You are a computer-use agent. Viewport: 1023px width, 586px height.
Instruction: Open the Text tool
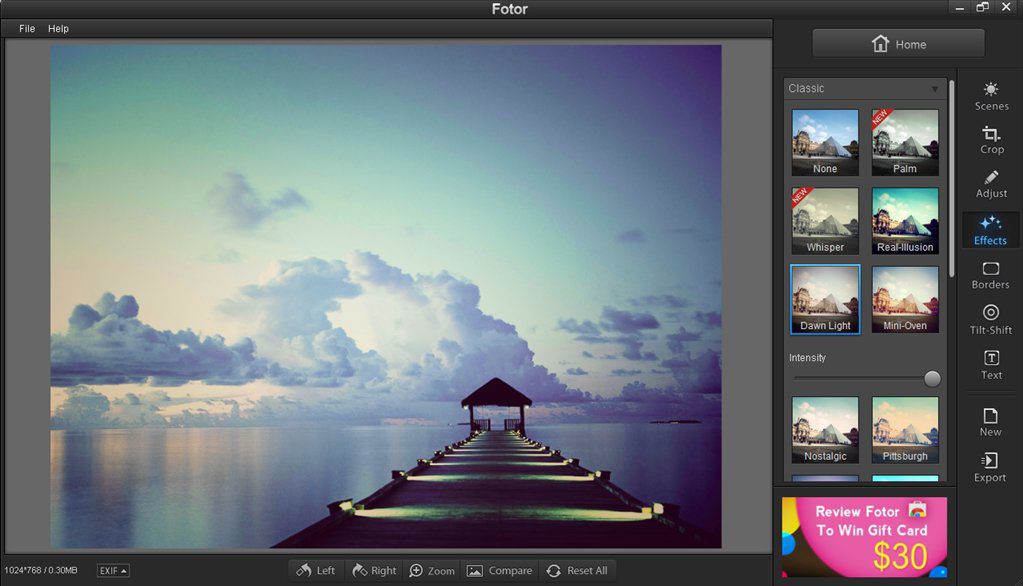tap(991, 365)
